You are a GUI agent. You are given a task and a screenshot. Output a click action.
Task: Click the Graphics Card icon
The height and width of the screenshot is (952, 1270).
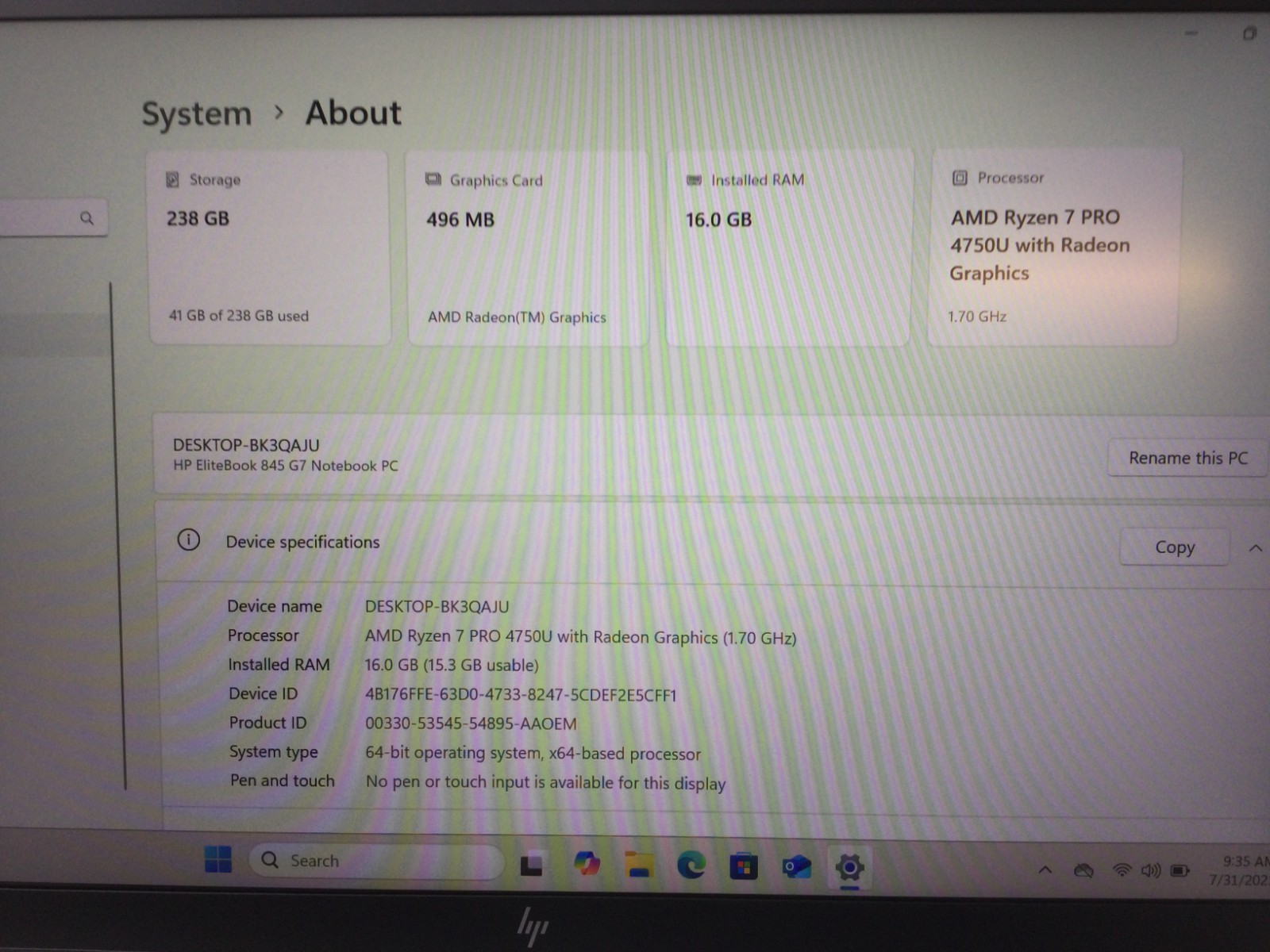(433, 179)
